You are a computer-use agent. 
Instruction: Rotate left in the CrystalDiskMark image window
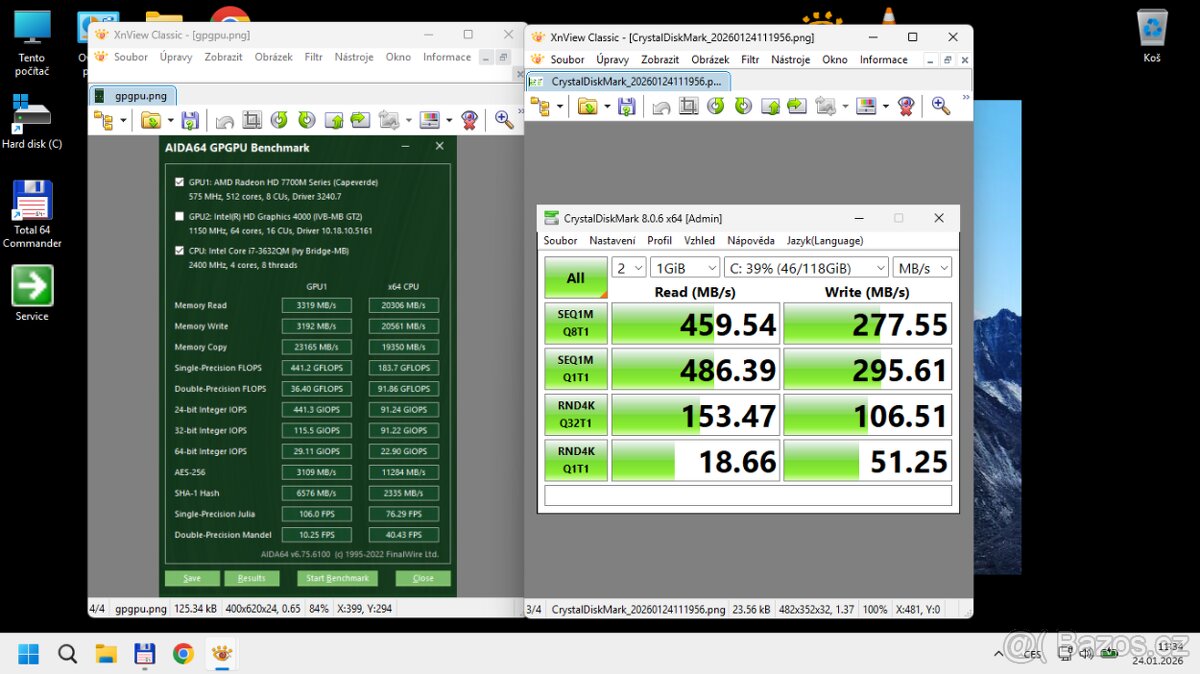(x=716, y=106)
